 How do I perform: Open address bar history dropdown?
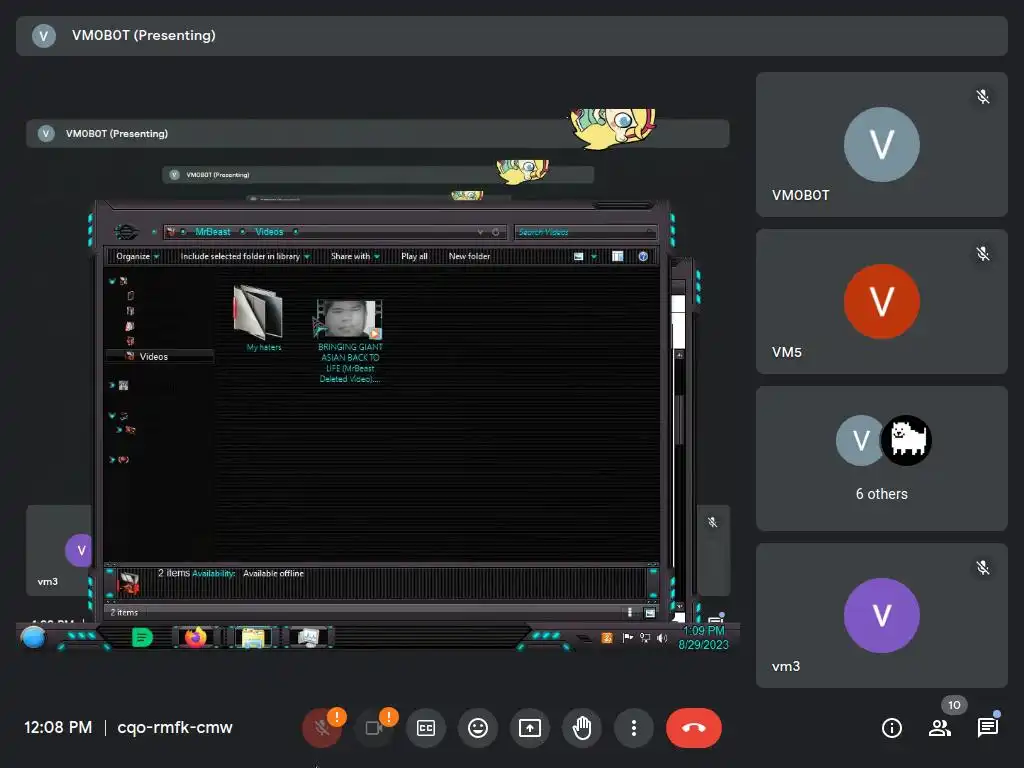click(480, 232)
